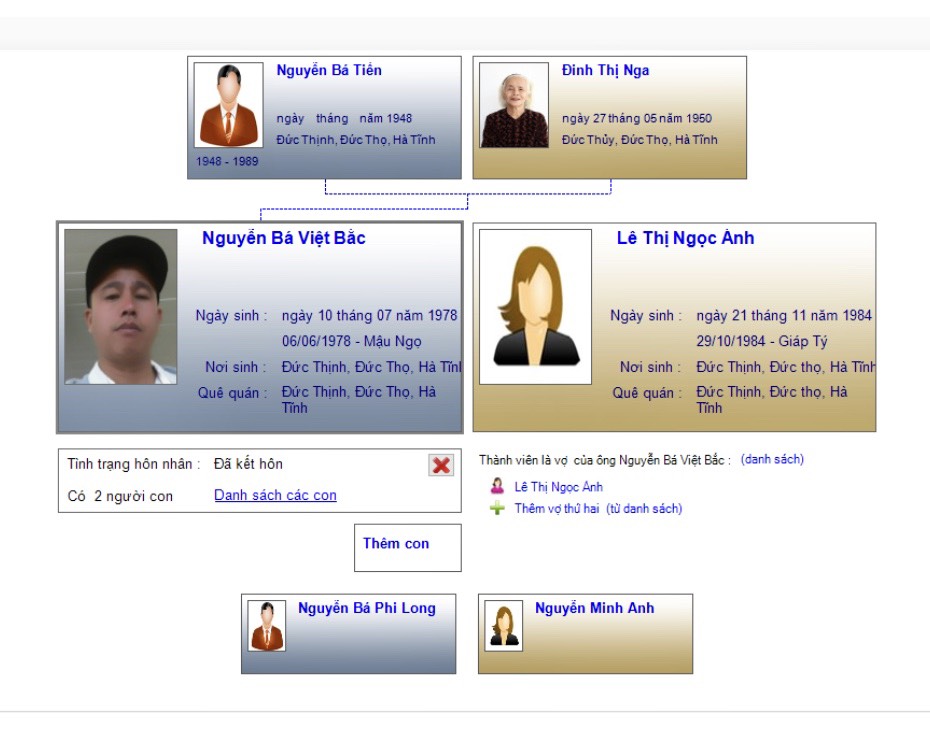Click Lê Thị Ngọc Ánh's avatar silhouette

[535, 307]
